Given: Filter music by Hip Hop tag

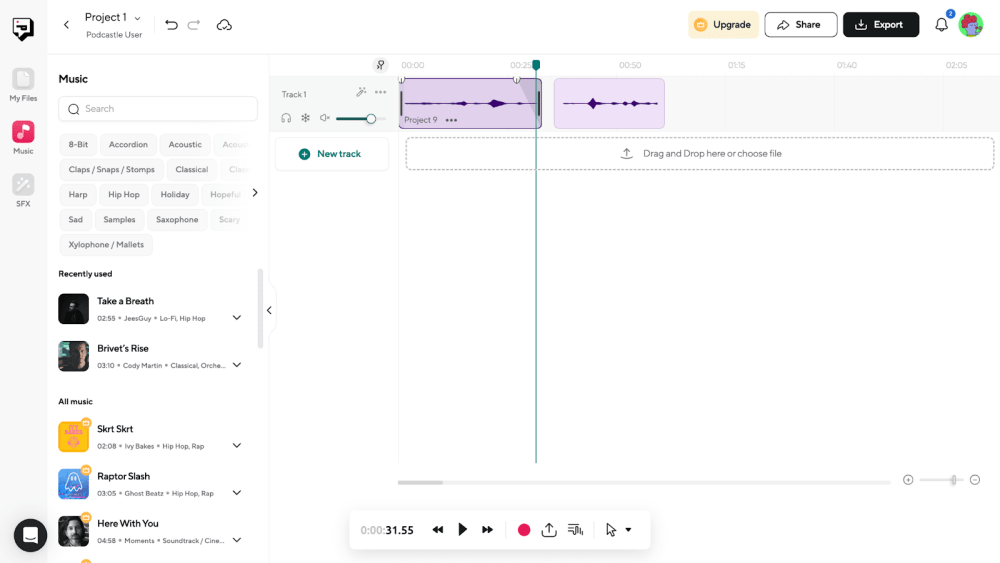Looking at the screenshot, I should coord(124,194).
